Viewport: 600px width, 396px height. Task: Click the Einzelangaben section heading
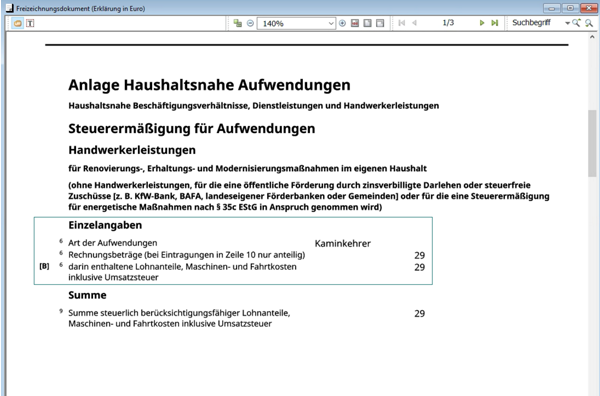coord(105,225)
